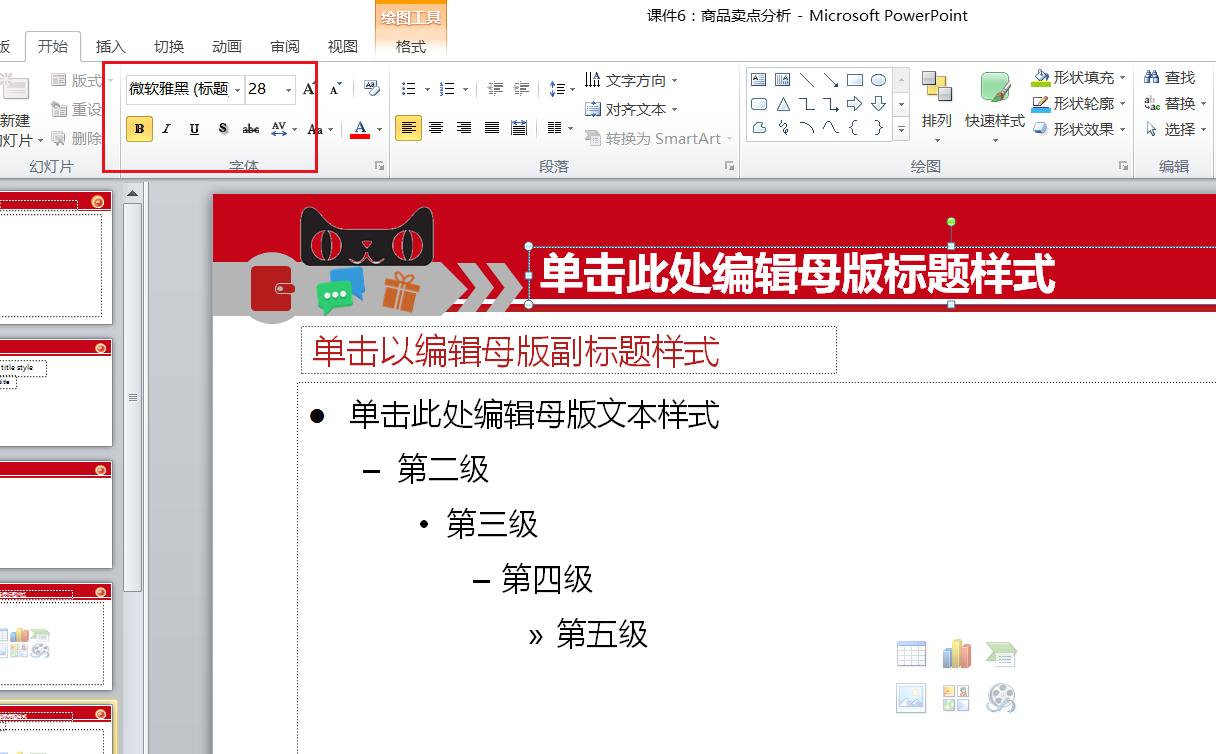Screen dimensions: 1216x754
Task: Toggle italic formatting
Action: [x=167, y=128]
